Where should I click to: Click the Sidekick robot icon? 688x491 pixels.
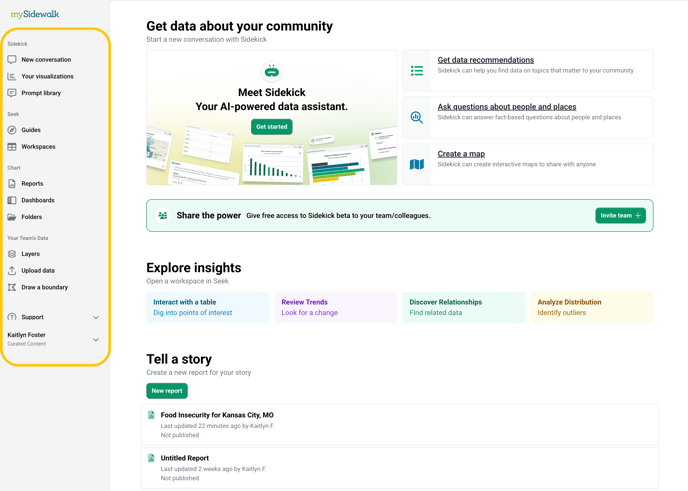point(272,71)
